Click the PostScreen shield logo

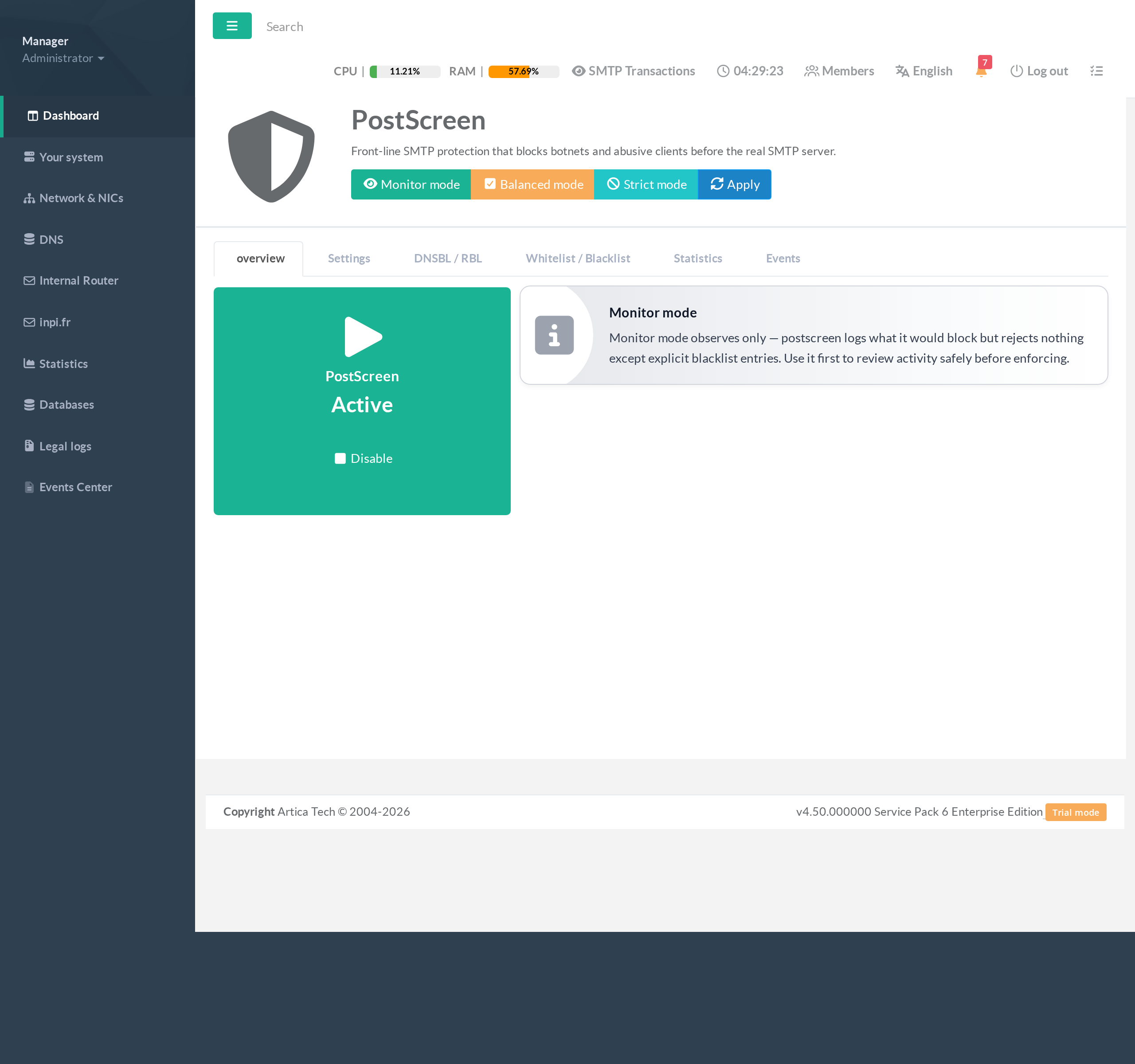271,156
